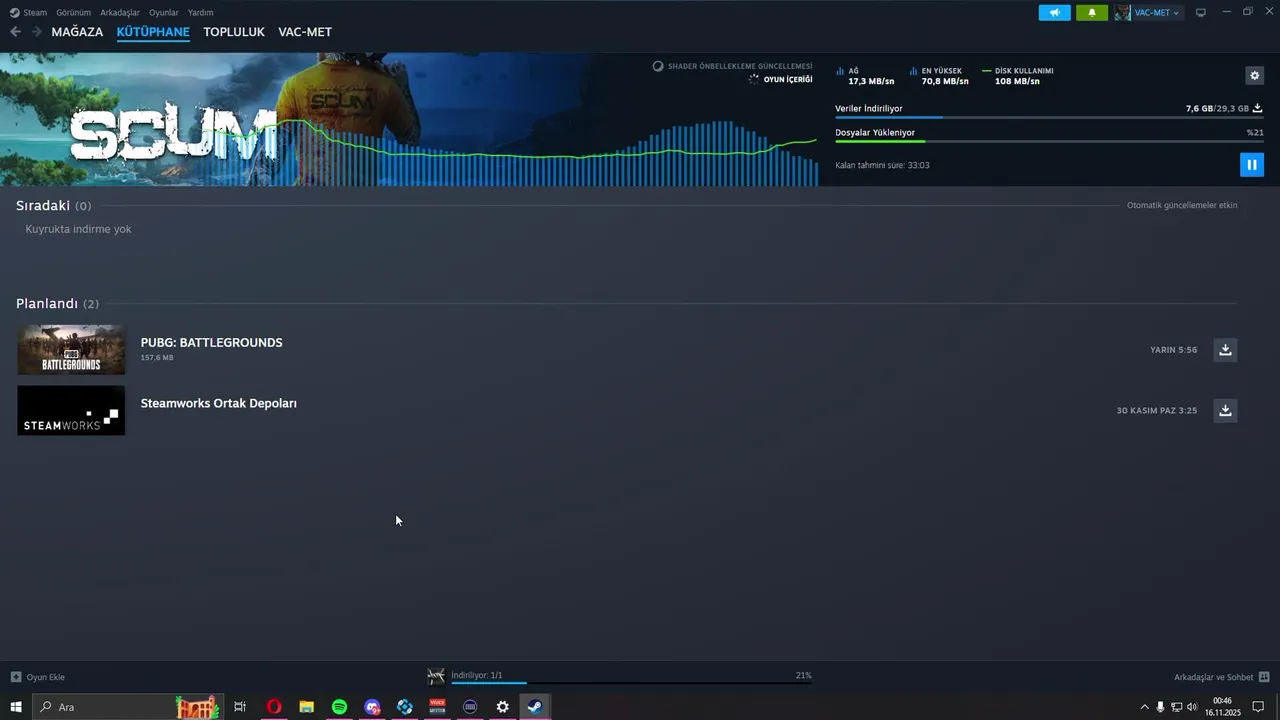The image size is (1280, 720).
Task: Click the Steam taskbar icon
Action: [x=535, y=707]
